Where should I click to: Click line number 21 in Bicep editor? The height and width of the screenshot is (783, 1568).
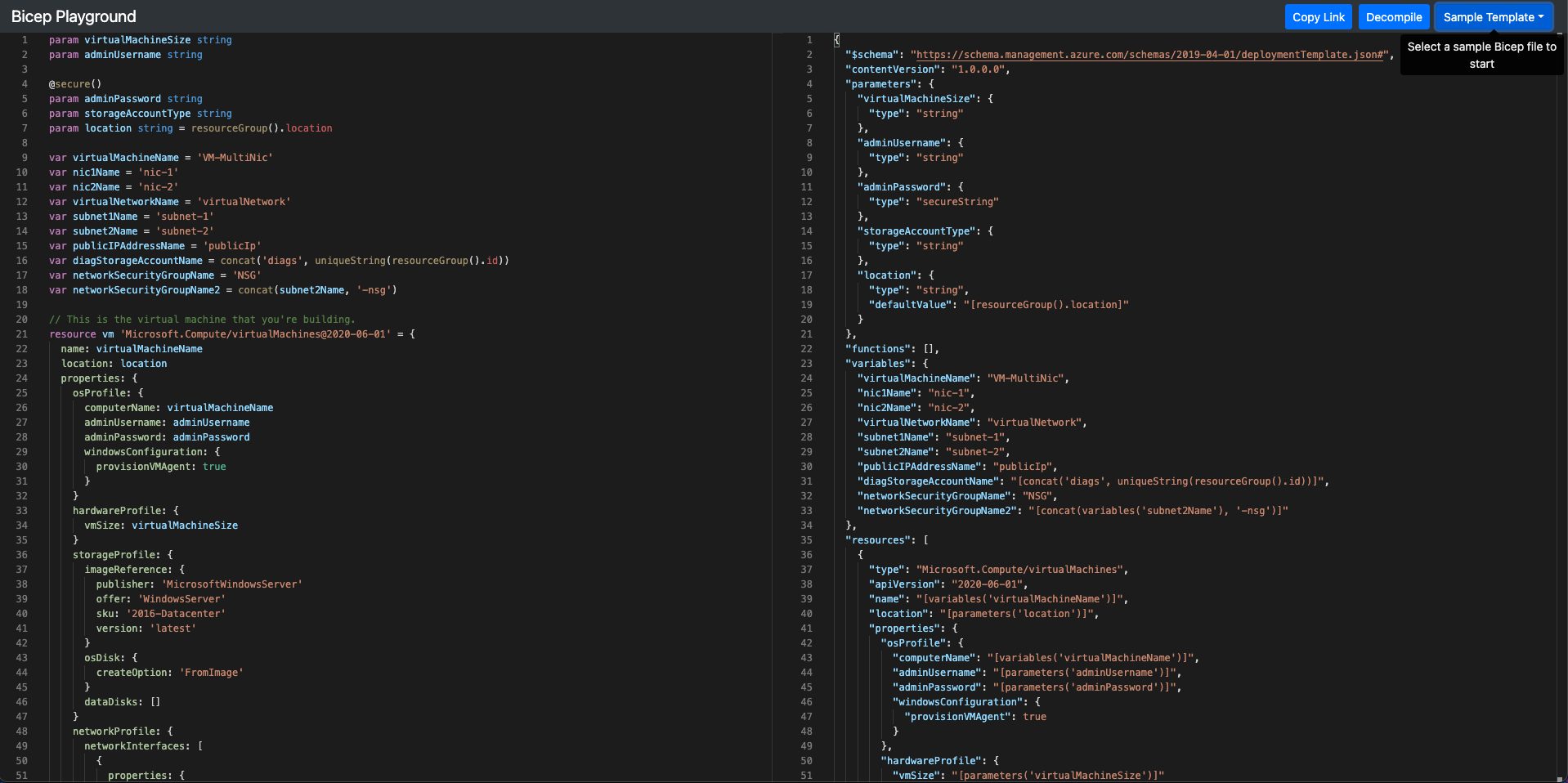(x=21, y=334)
